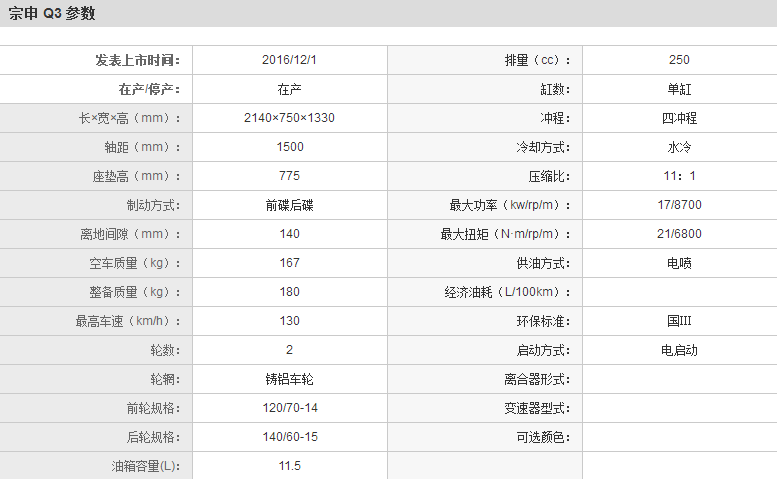Click the 在产/停产 row label
Viewport: 777px width, 479px height.
click(149, 89)
